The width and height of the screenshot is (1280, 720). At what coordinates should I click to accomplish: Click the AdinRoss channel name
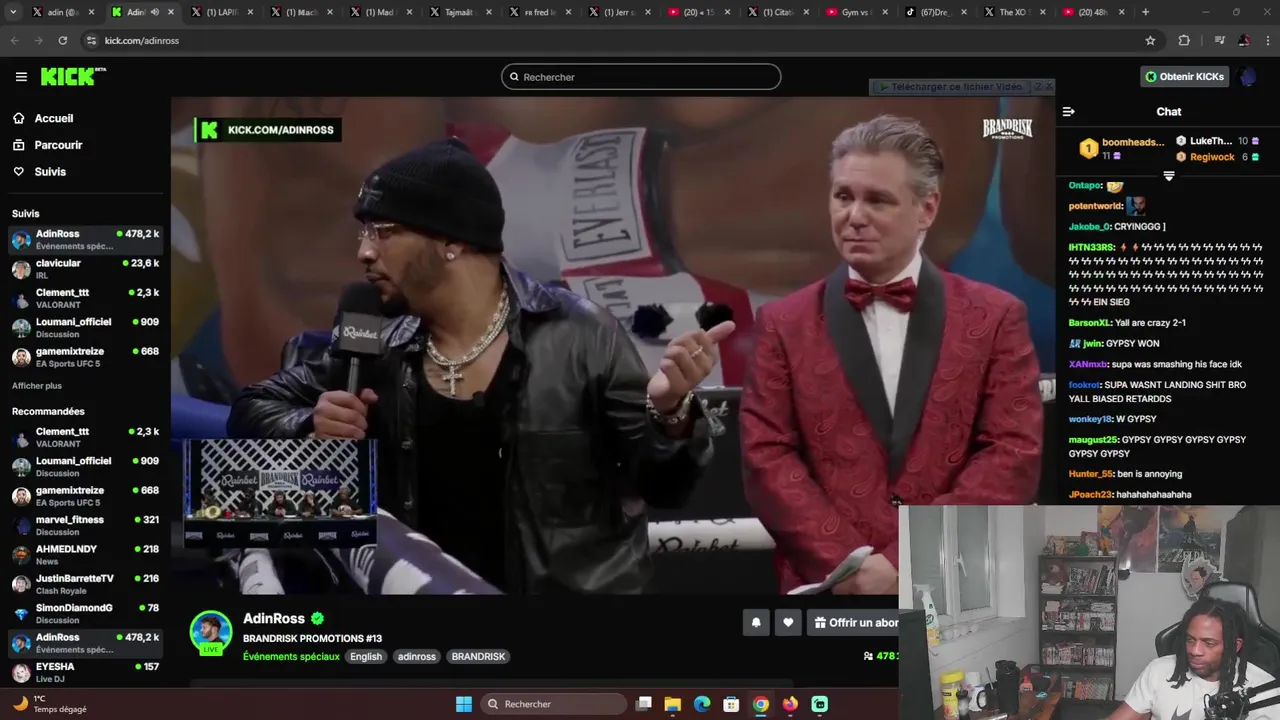(274, 619)
